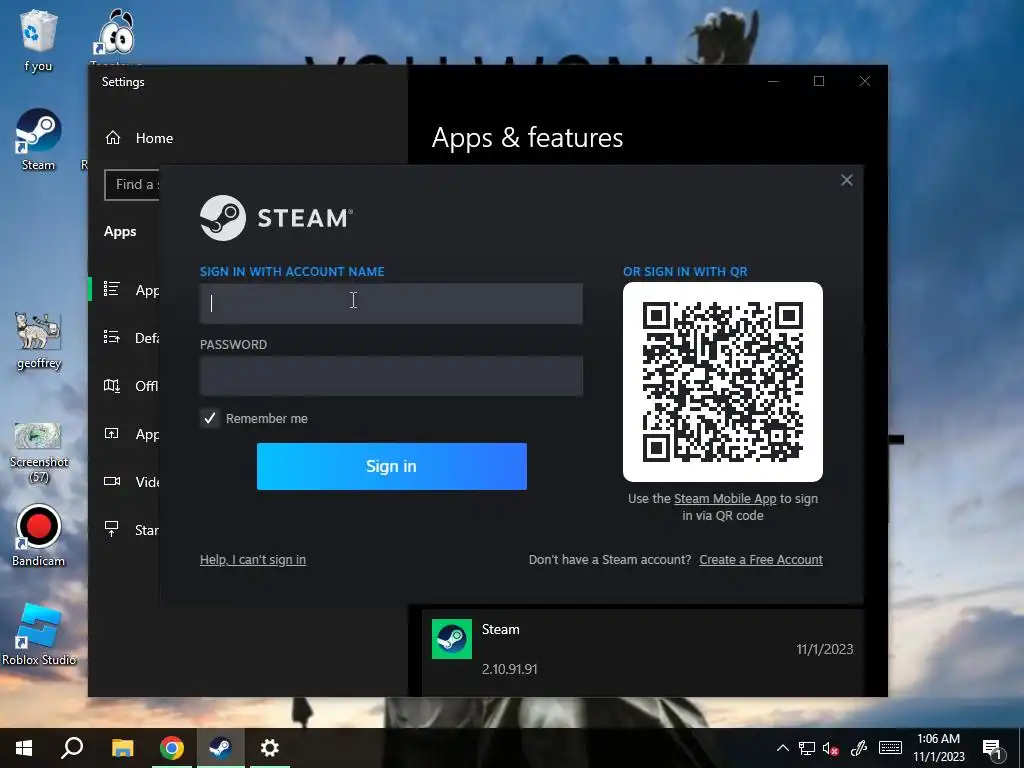Open the Recycle Bin 'f you' desktop icon
1024x768 pixels.
(x=38, y=40)
